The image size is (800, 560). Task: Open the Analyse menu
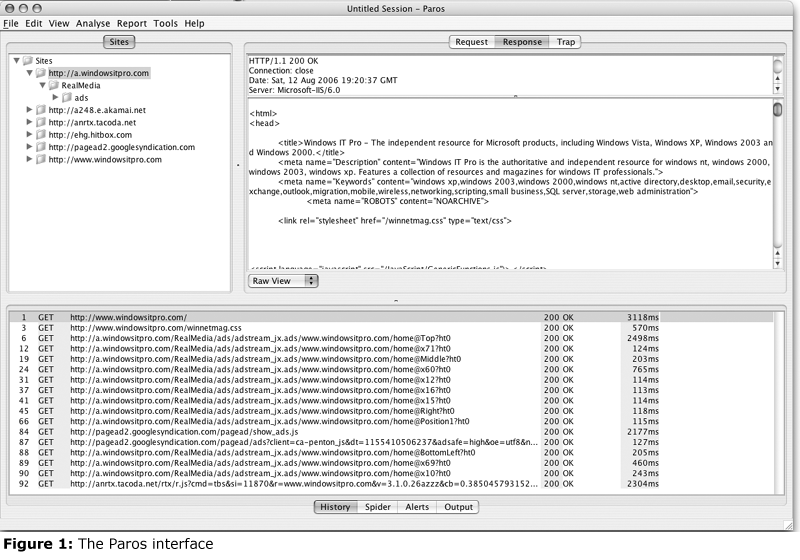(x=93, y=23)
